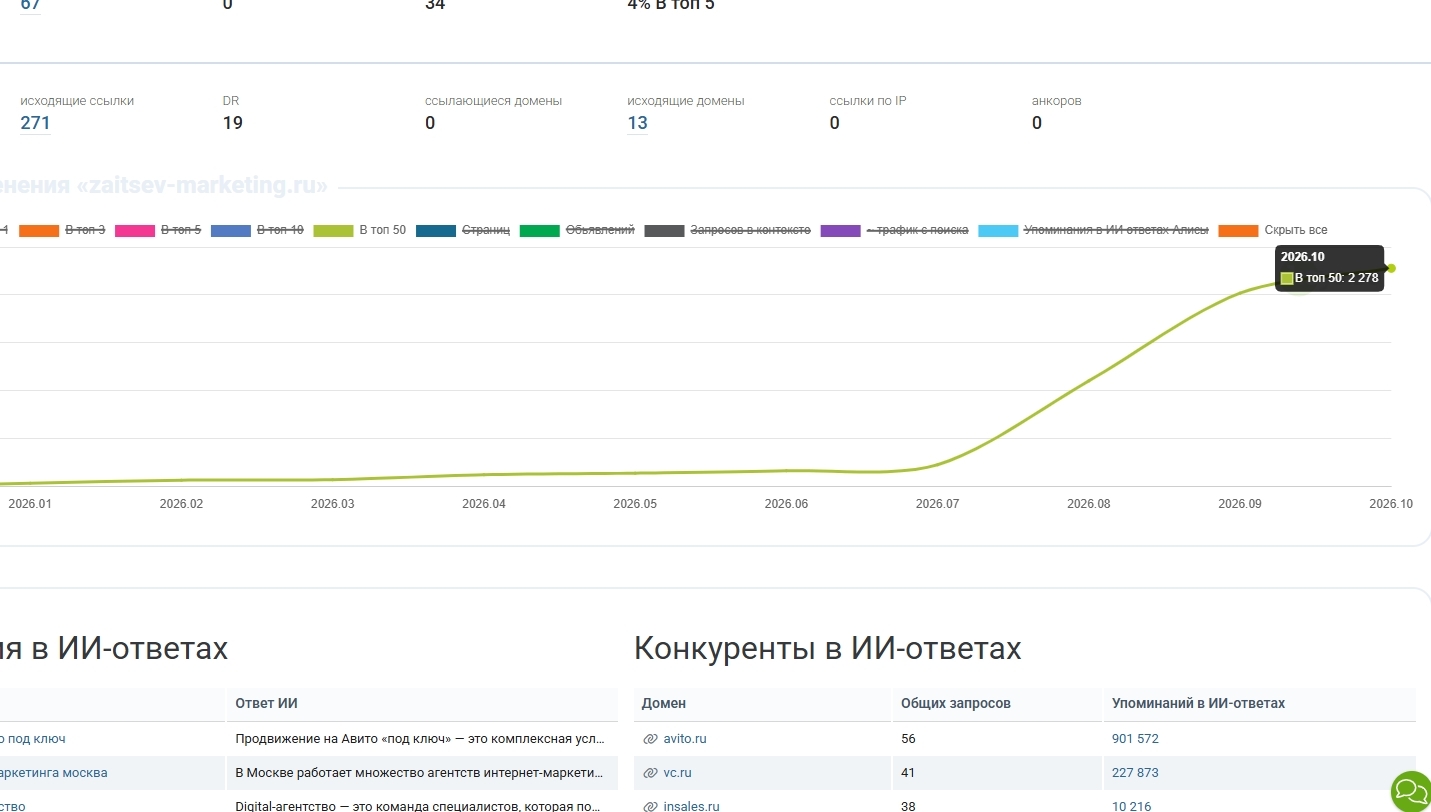Click the link icon next to vc.ru

pyautogui.click(x=650, y=773)
